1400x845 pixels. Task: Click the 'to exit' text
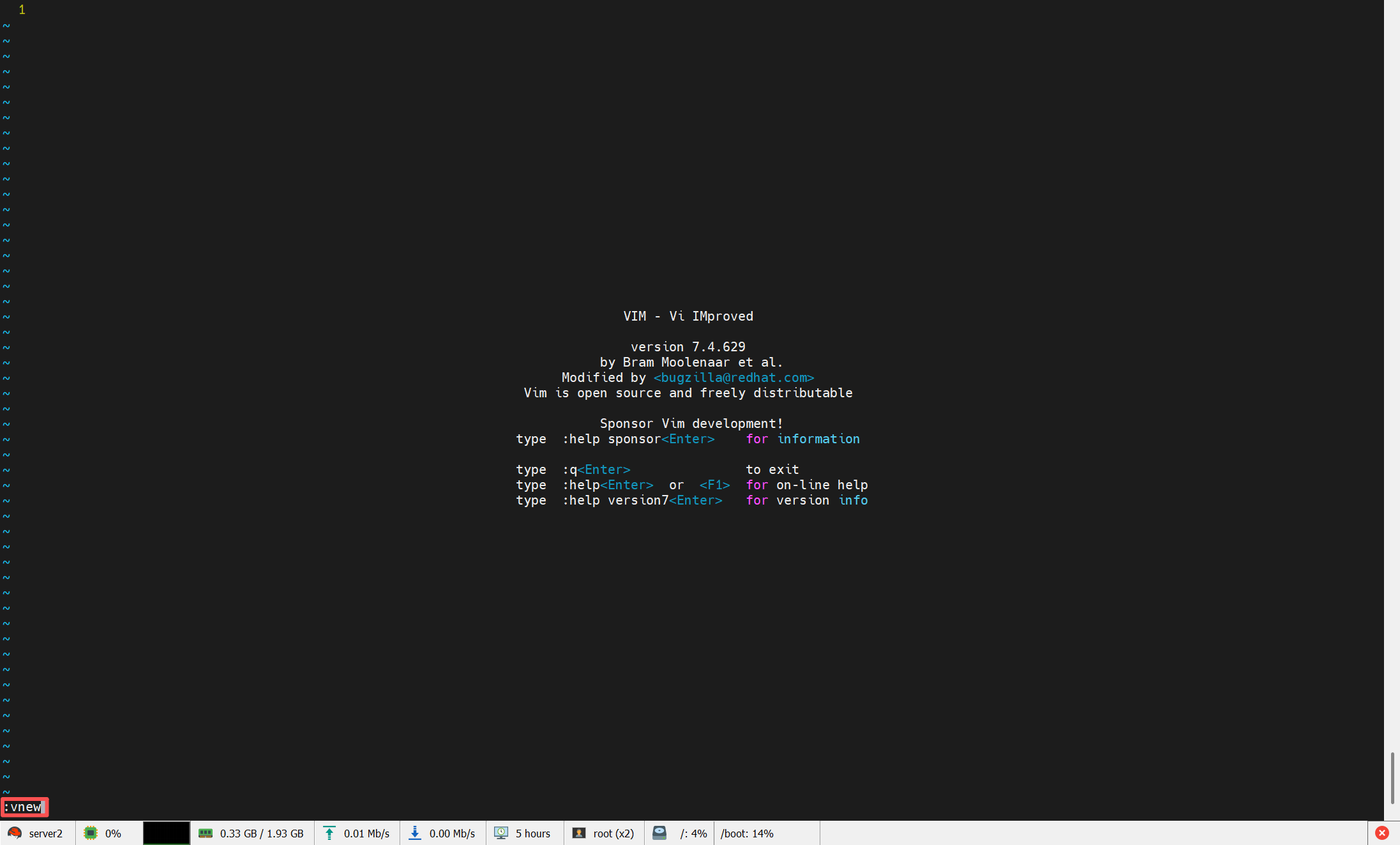[x=772, y=469]
